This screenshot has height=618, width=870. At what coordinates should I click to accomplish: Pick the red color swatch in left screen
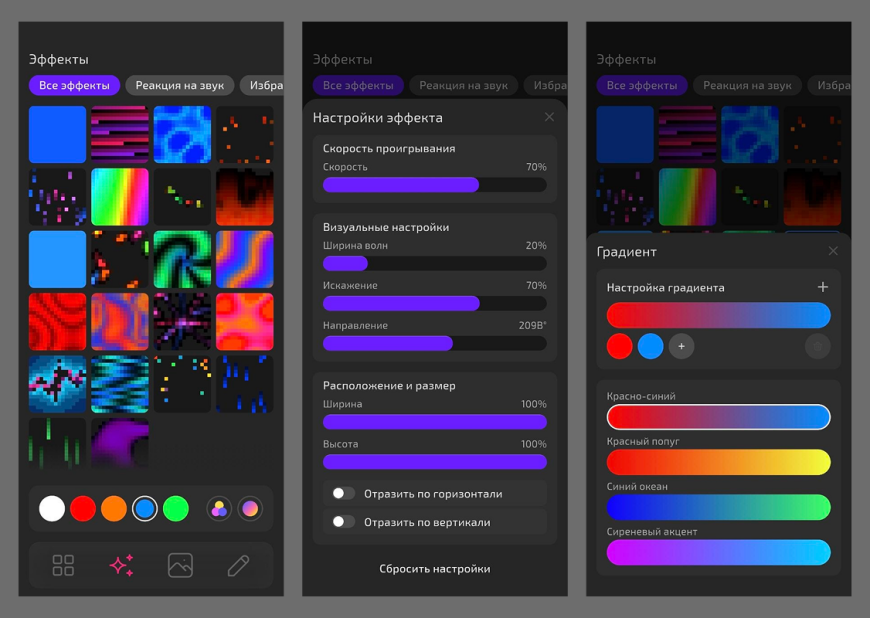tap(83, 509)
